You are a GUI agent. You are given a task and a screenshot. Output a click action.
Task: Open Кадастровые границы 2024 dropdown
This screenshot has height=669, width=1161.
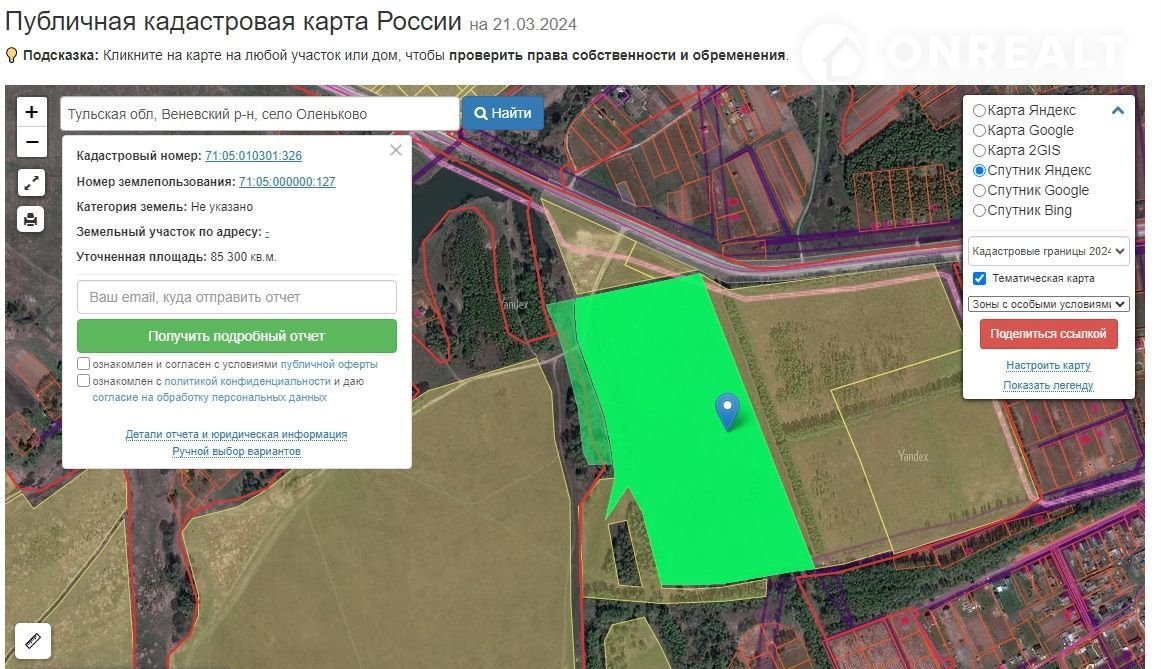1048,251
